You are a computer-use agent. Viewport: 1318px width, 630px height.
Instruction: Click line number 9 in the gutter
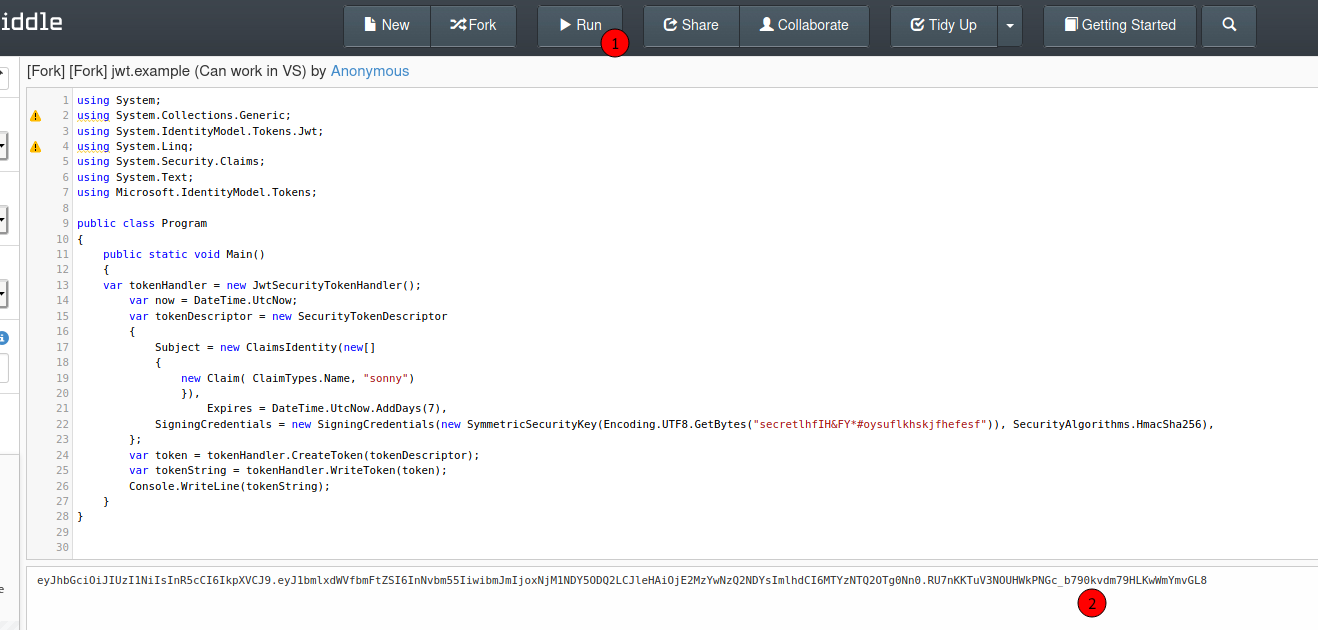coord(66,223)
